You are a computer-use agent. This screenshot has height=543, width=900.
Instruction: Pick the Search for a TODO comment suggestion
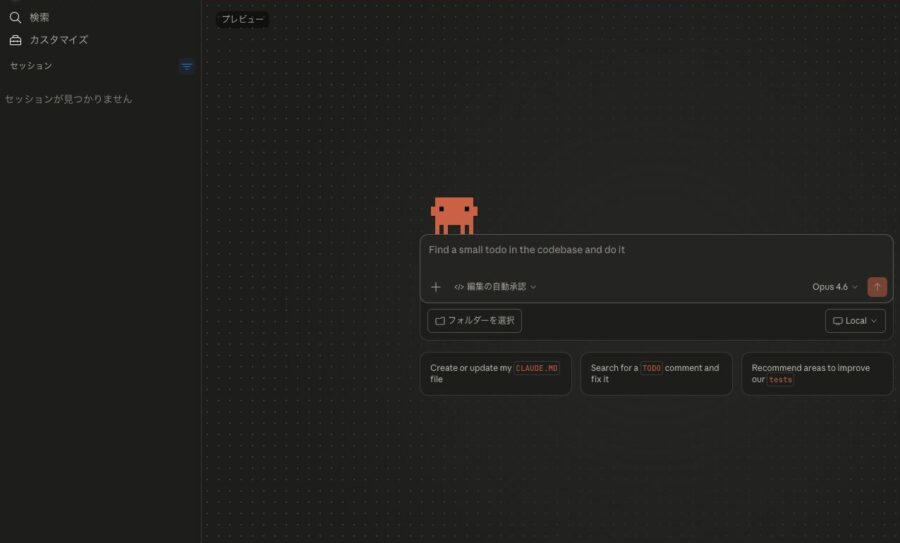(x=656, y=373)
